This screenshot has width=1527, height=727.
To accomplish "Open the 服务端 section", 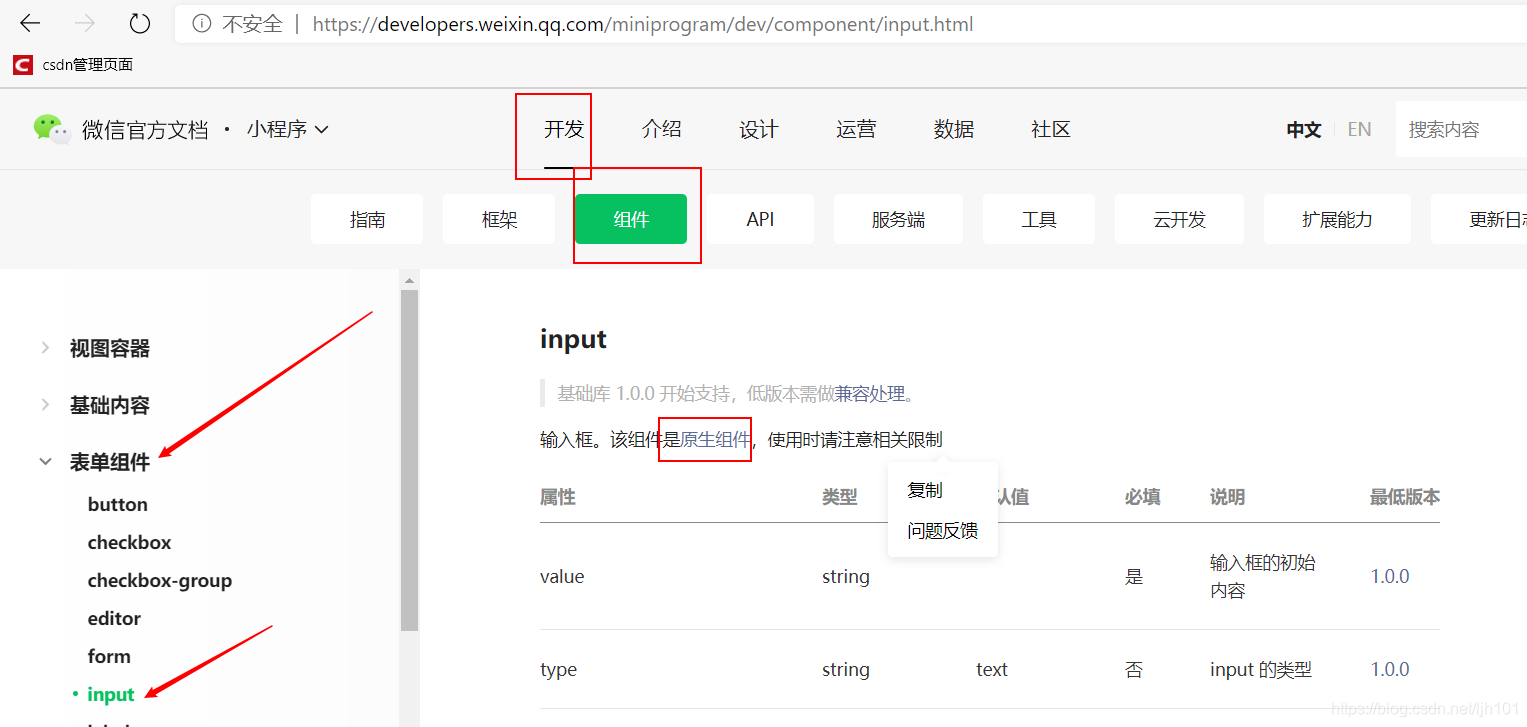I will click(x=898, y=219).
